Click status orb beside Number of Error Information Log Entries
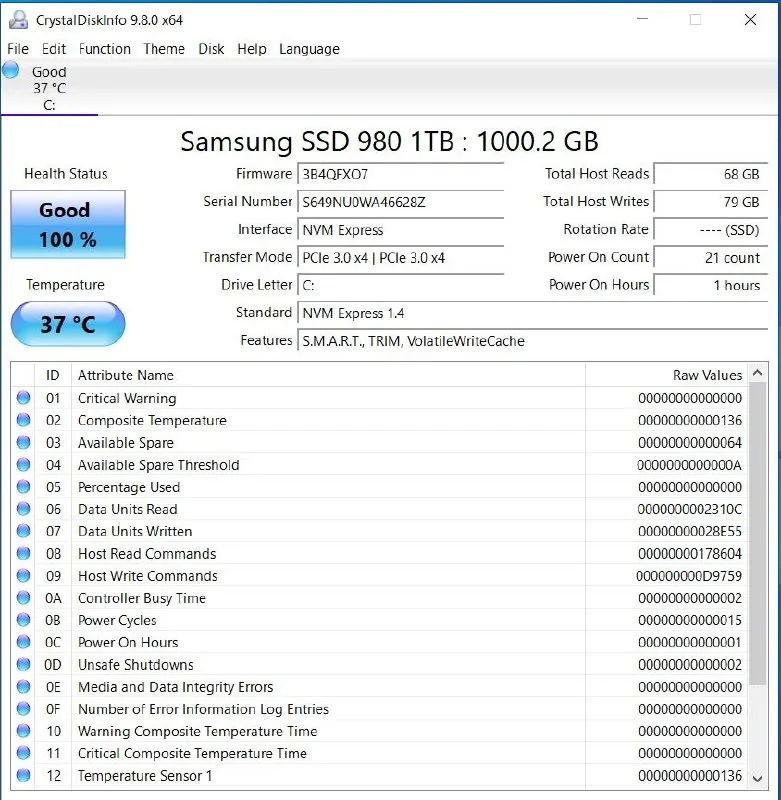Screen dimensions: 781x800 point(23,709)
